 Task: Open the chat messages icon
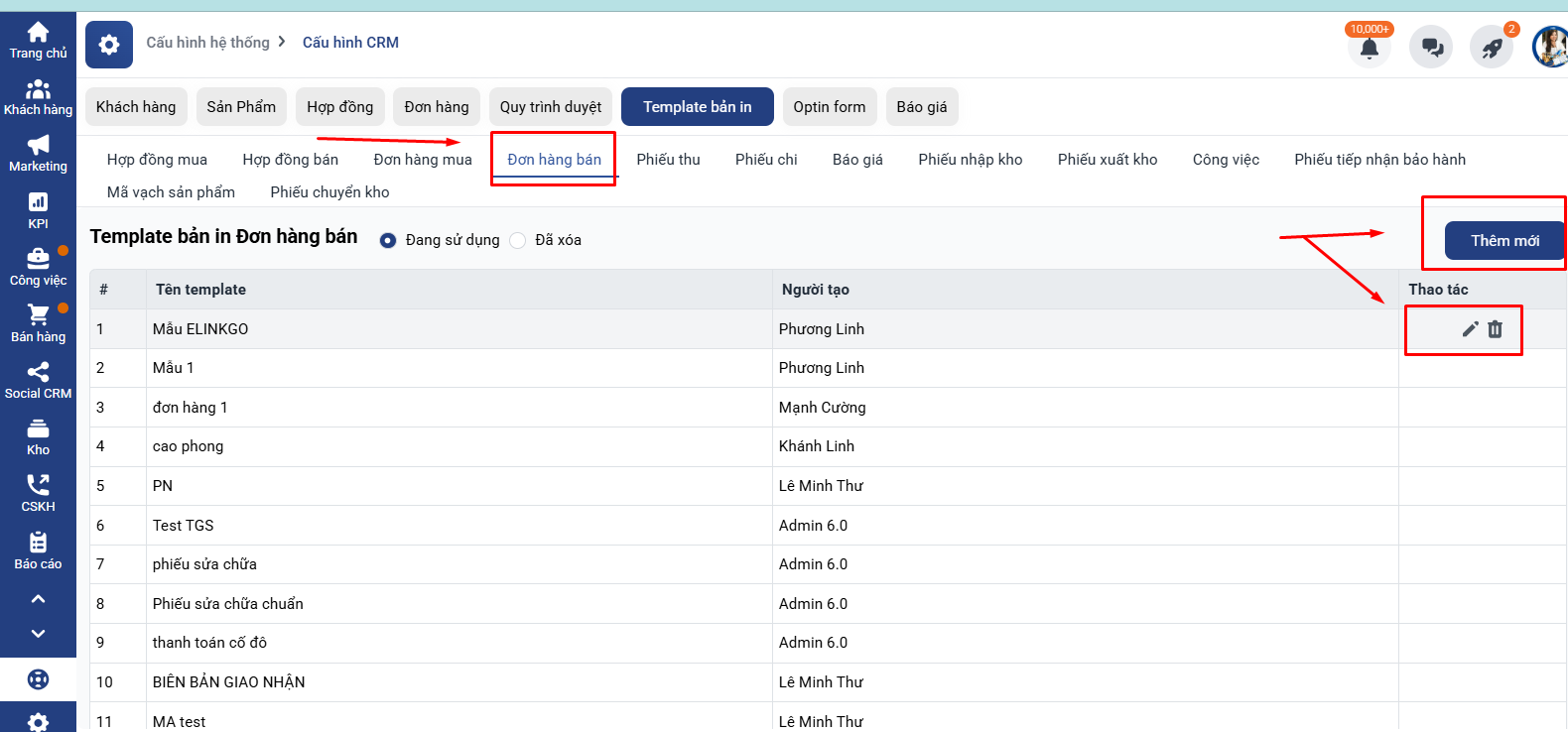1431,48
